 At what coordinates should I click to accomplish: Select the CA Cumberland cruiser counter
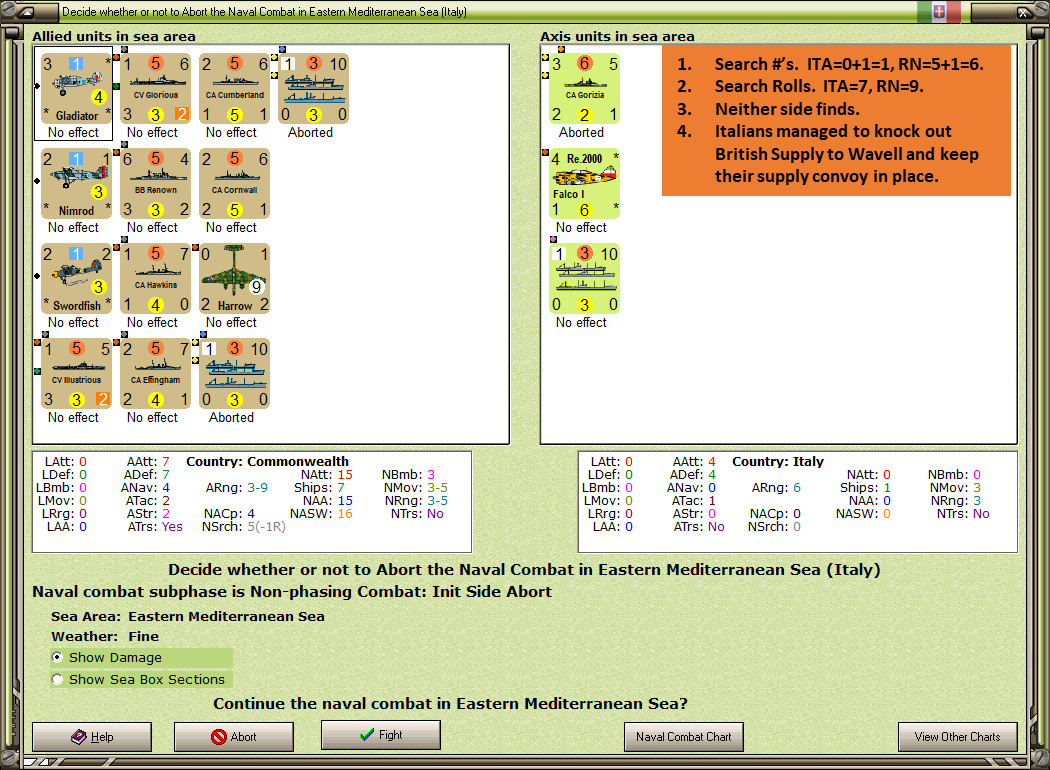[x=234, y=88]
